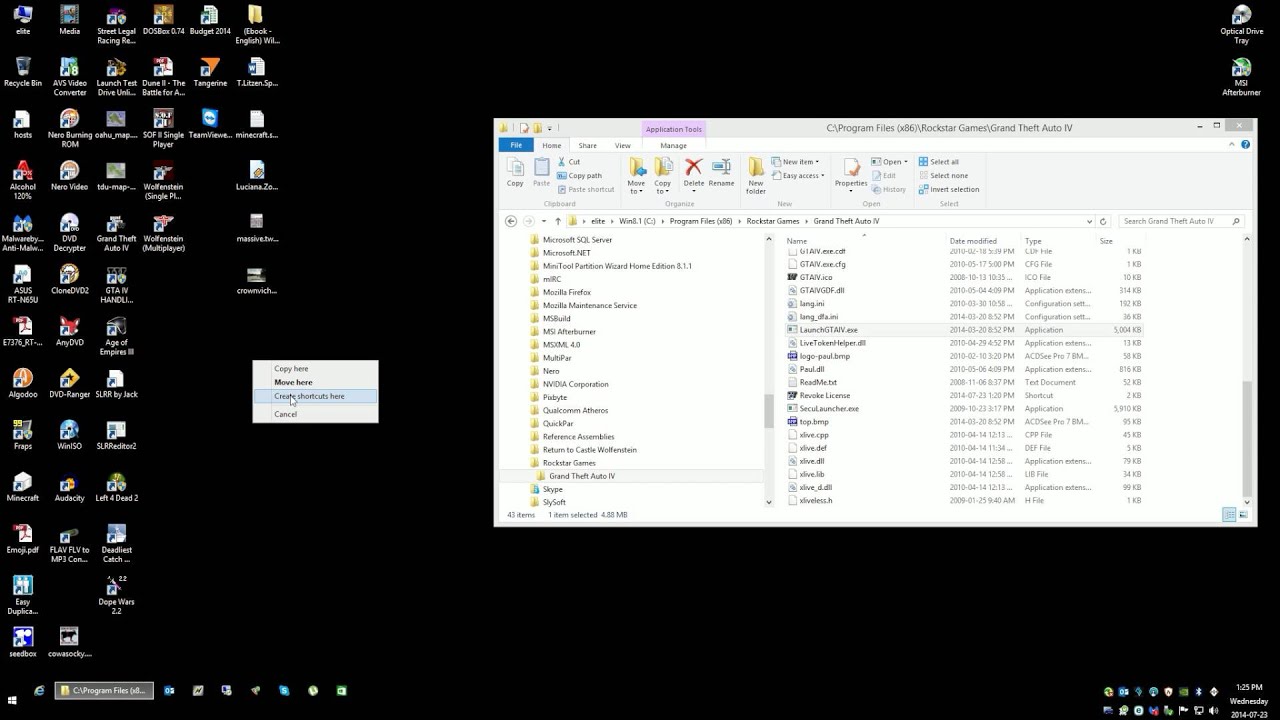Select the Minecraft desktop icon
The height and width of the screenshot is (720, 1280).
[23, 488]
